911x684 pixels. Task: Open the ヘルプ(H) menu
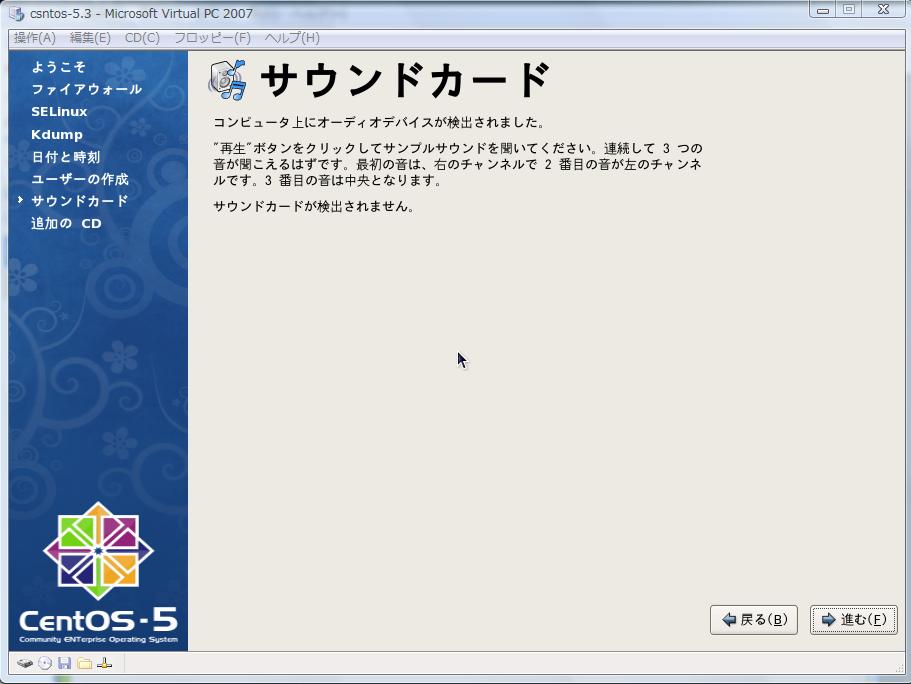[x=292, y=38]
